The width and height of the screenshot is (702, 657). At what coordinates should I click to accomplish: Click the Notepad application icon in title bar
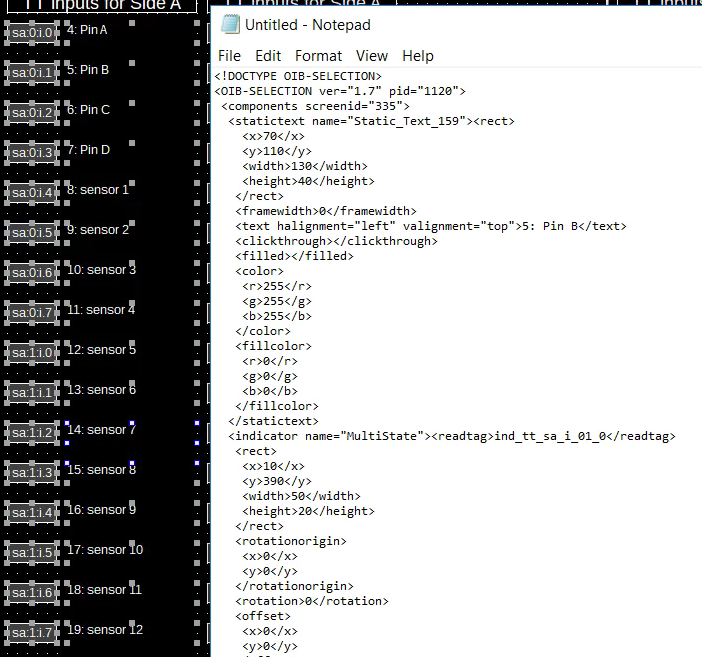pos(230,24)
